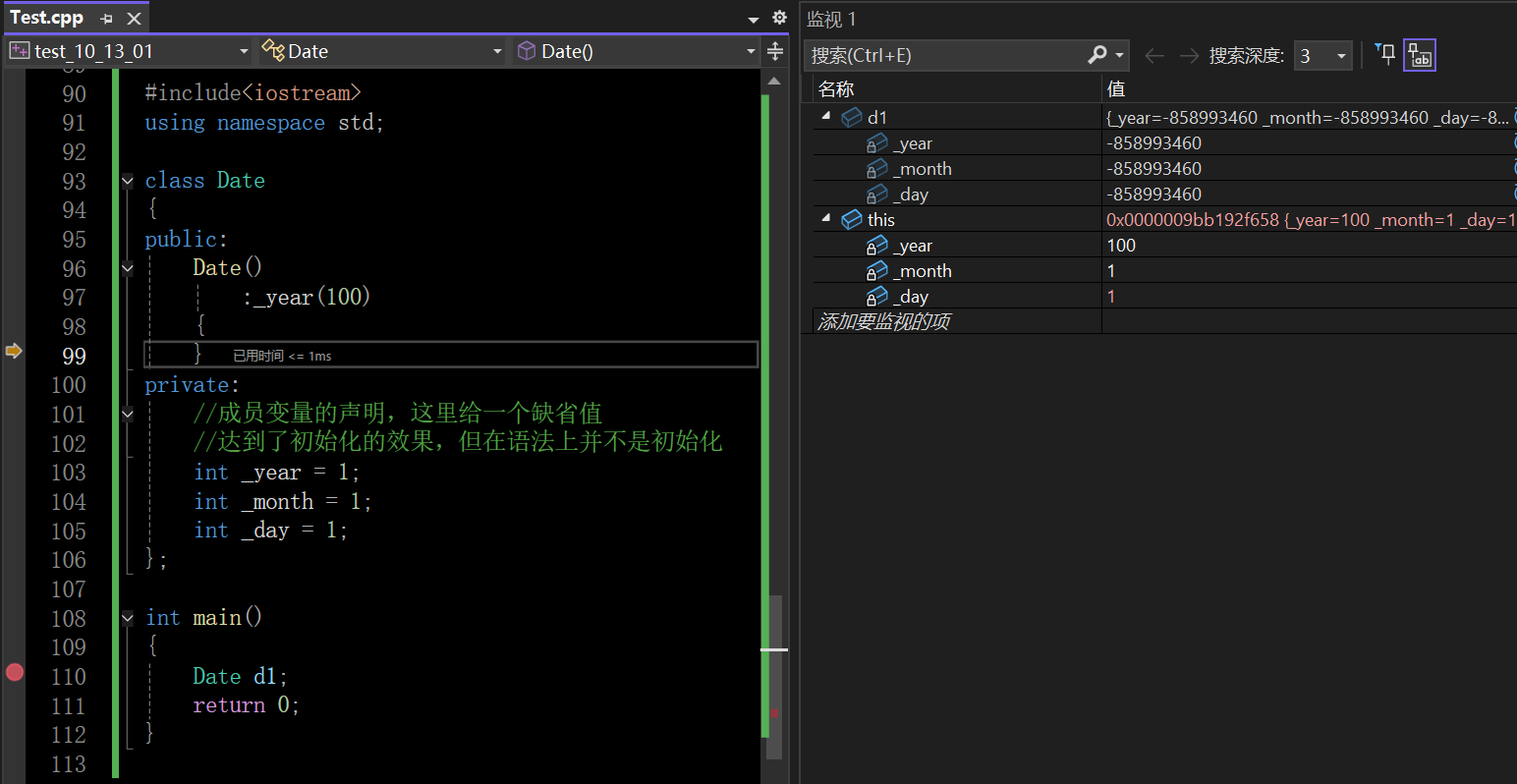Select d1's _month value -858993460
Image resolution: width=1517 pixels, height=784 pixels.
click(x=1153, y=169)
